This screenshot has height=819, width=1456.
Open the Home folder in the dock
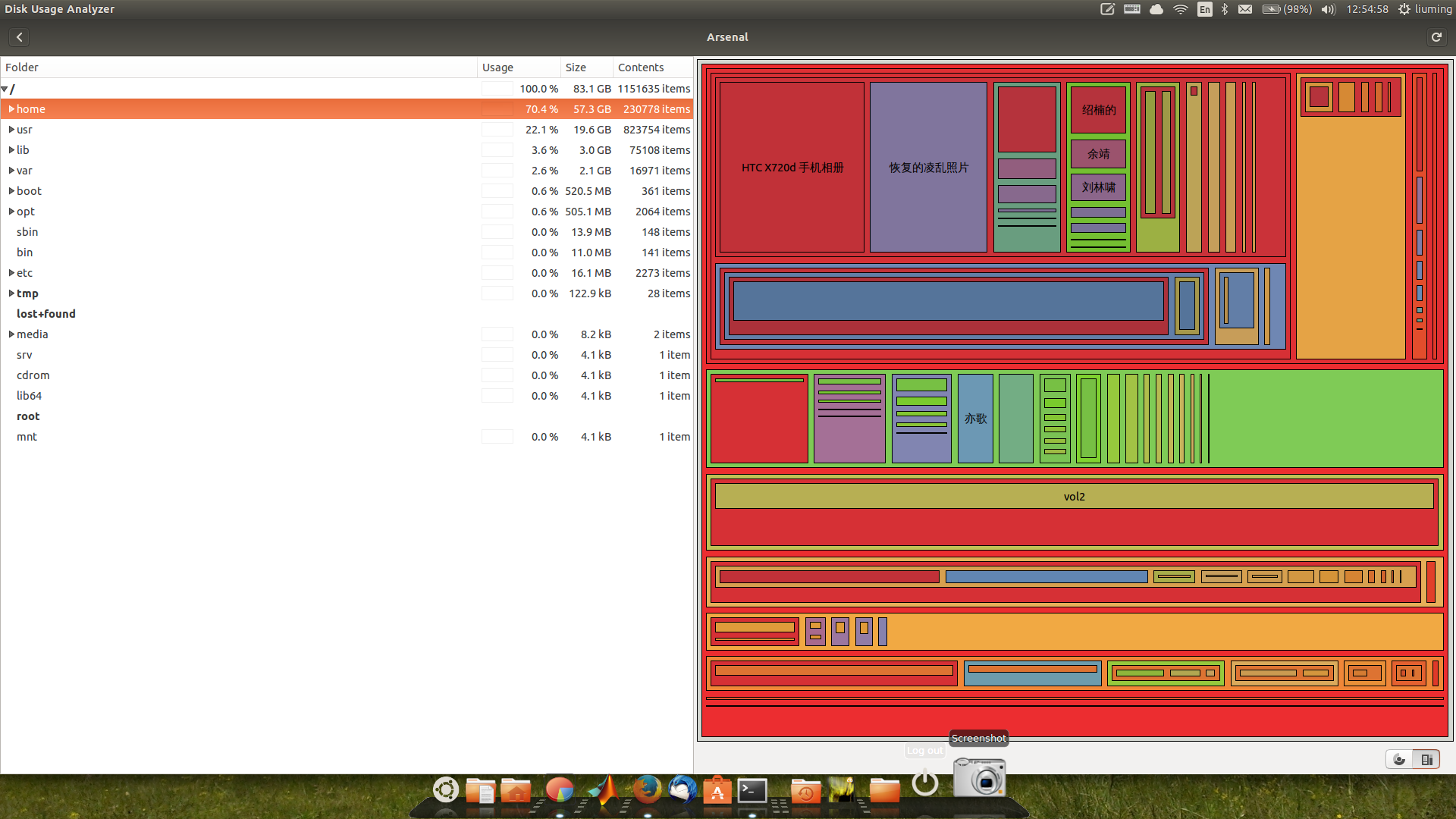[516, 790]
